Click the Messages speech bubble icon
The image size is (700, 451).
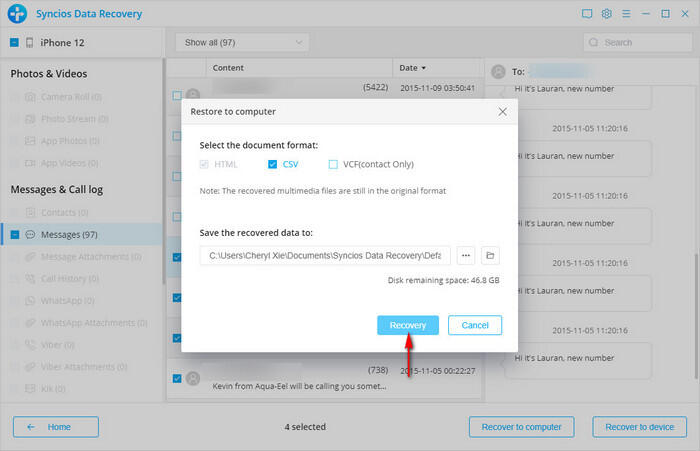coord(31,234)
